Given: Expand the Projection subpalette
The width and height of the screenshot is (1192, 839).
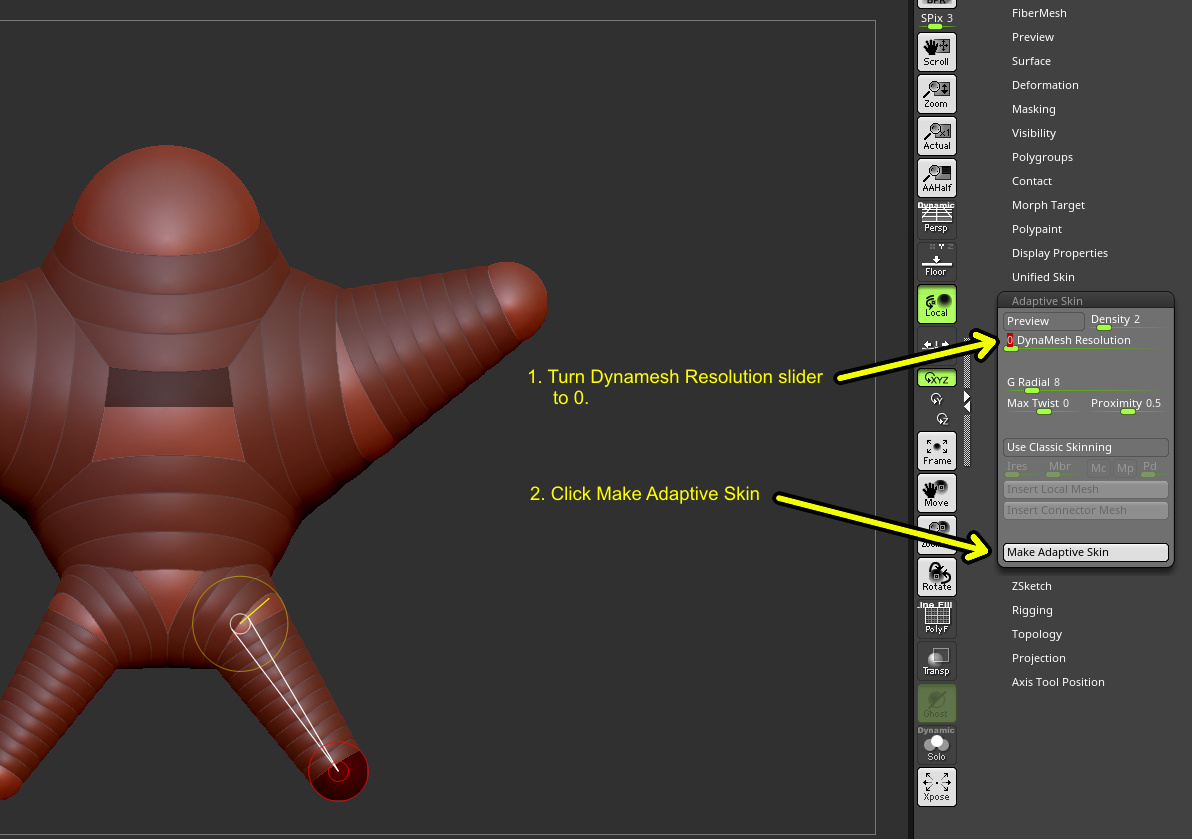Looking at the screenshot, I should pyautogui.click(x=1038, y=658).
